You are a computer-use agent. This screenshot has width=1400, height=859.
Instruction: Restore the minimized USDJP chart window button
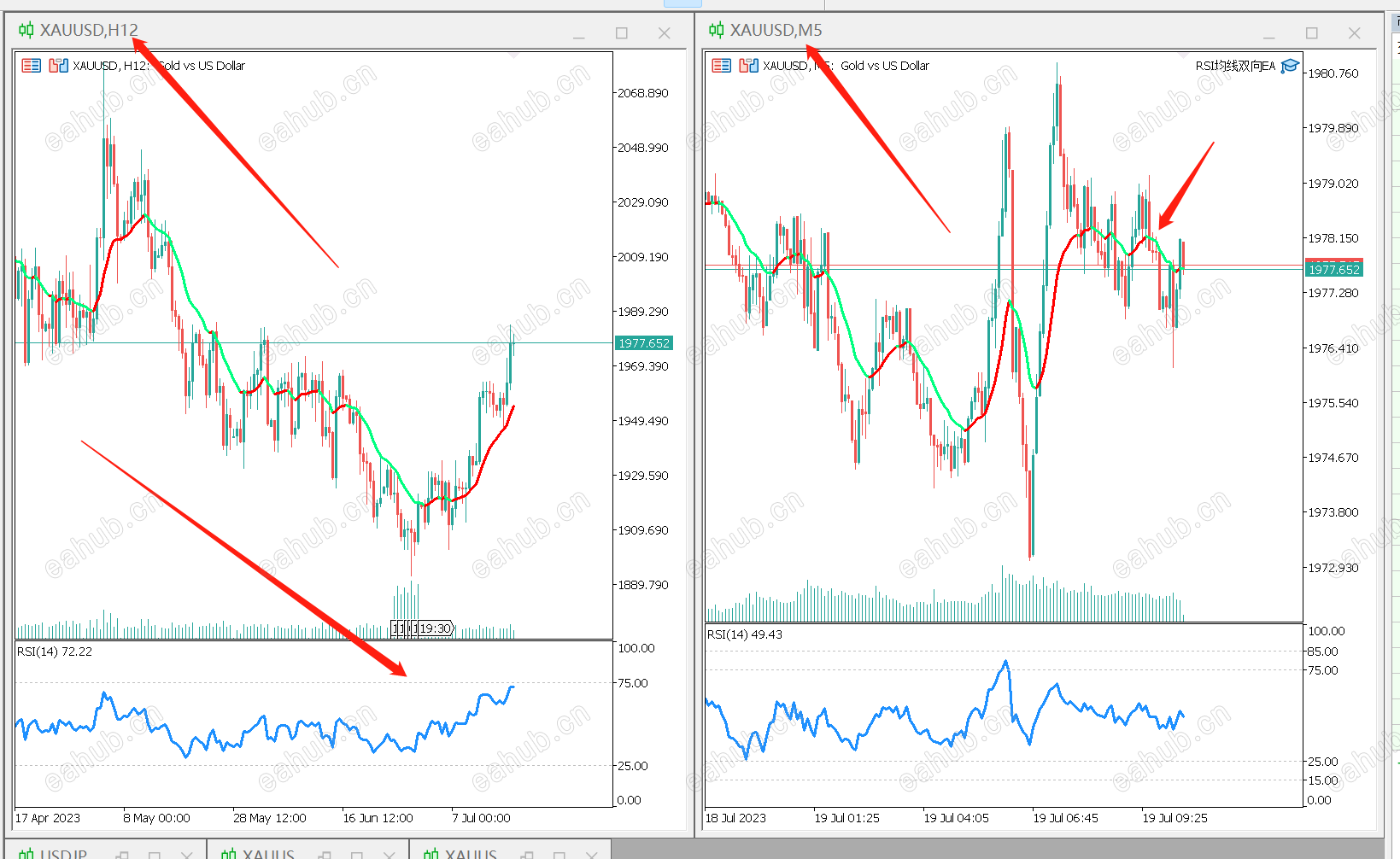[122, 854]
